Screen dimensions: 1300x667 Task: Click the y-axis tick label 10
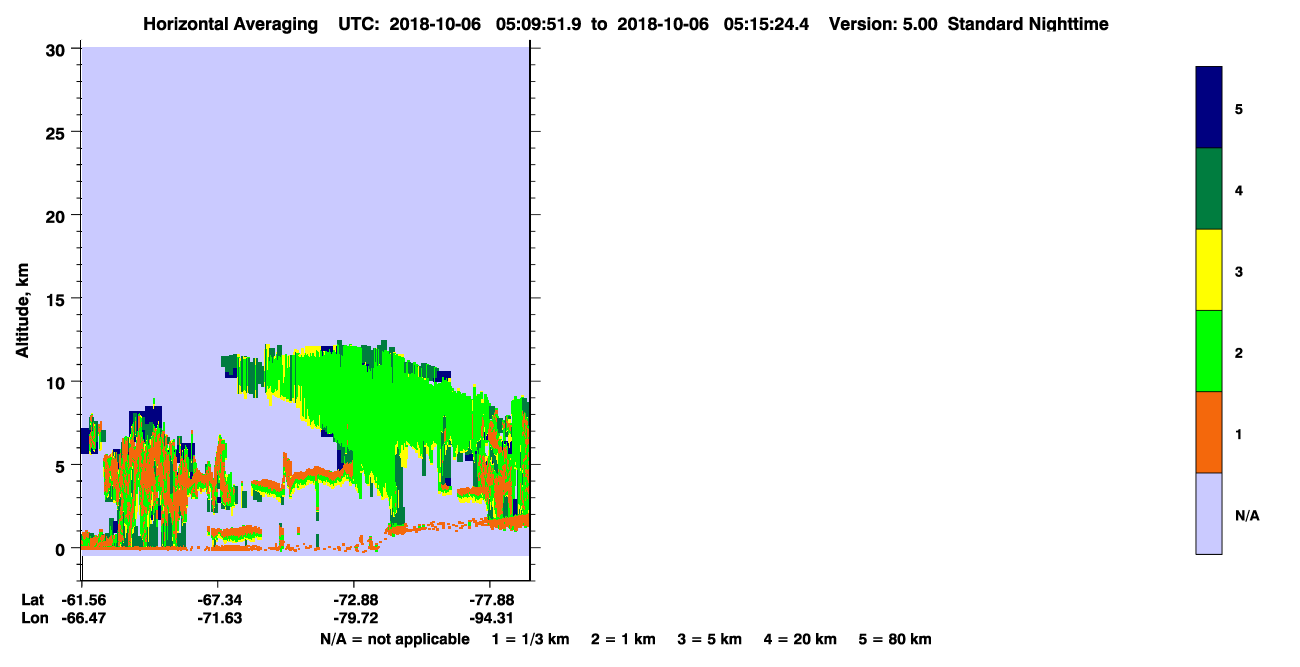coord(57,382)
